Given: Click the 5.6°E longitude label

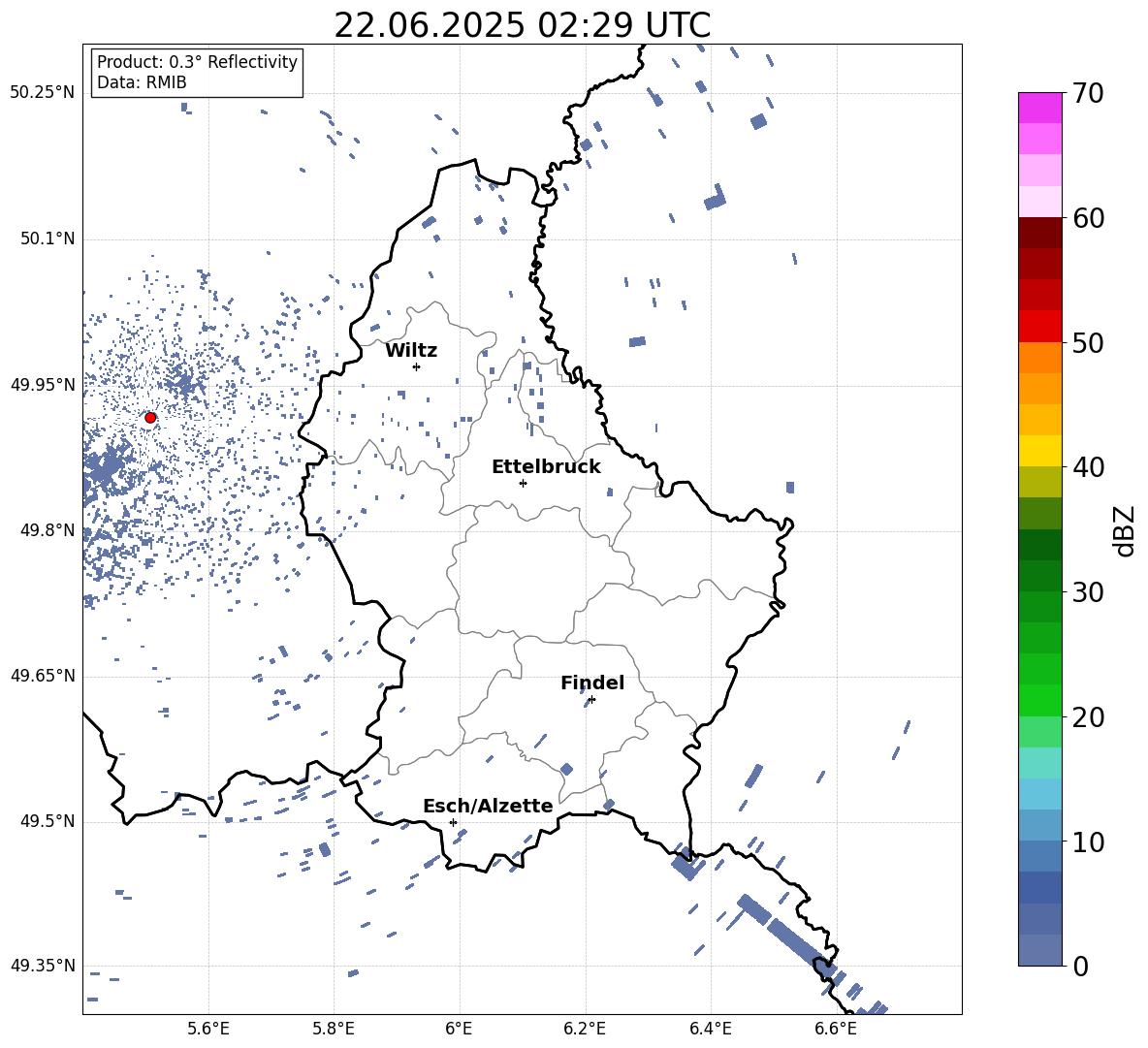Looking at the screenshot, I should coord(208,1029).
